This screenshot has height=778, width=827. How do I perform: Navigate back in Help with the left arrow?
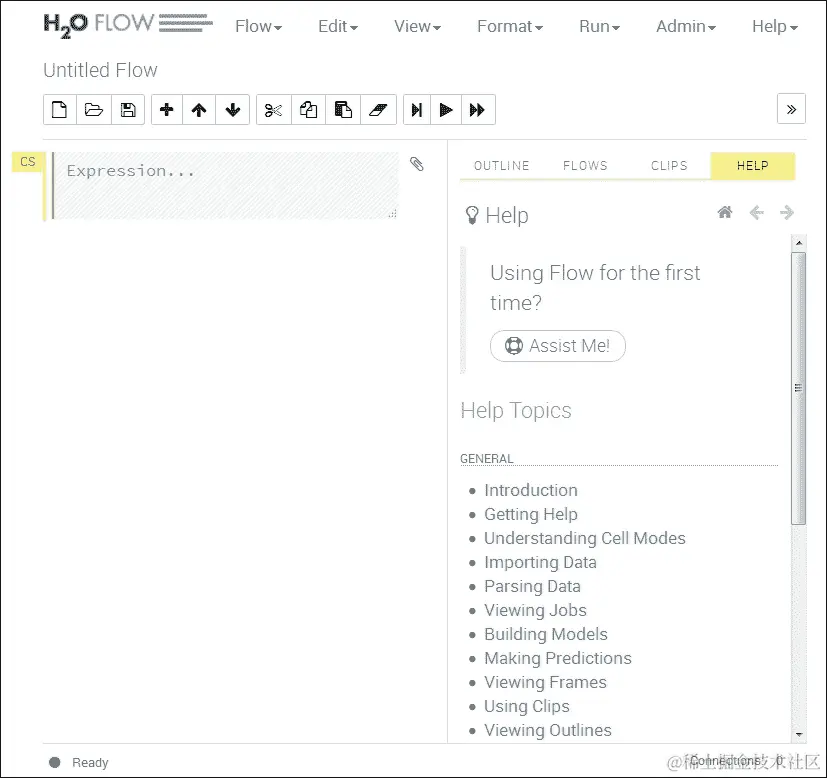(x=756, y=213)
